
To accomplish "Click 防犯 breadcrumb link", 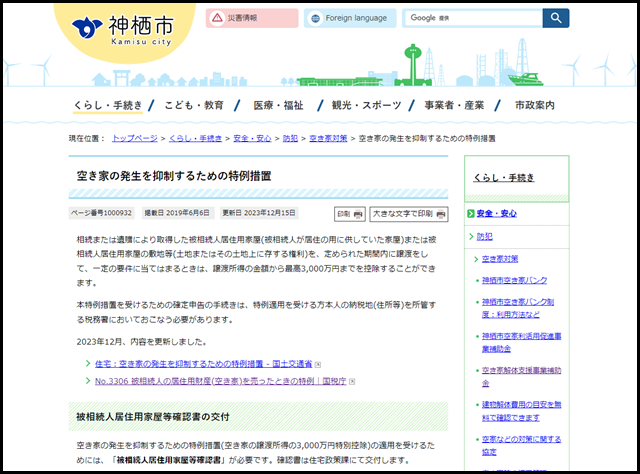I will pos(290,138).
